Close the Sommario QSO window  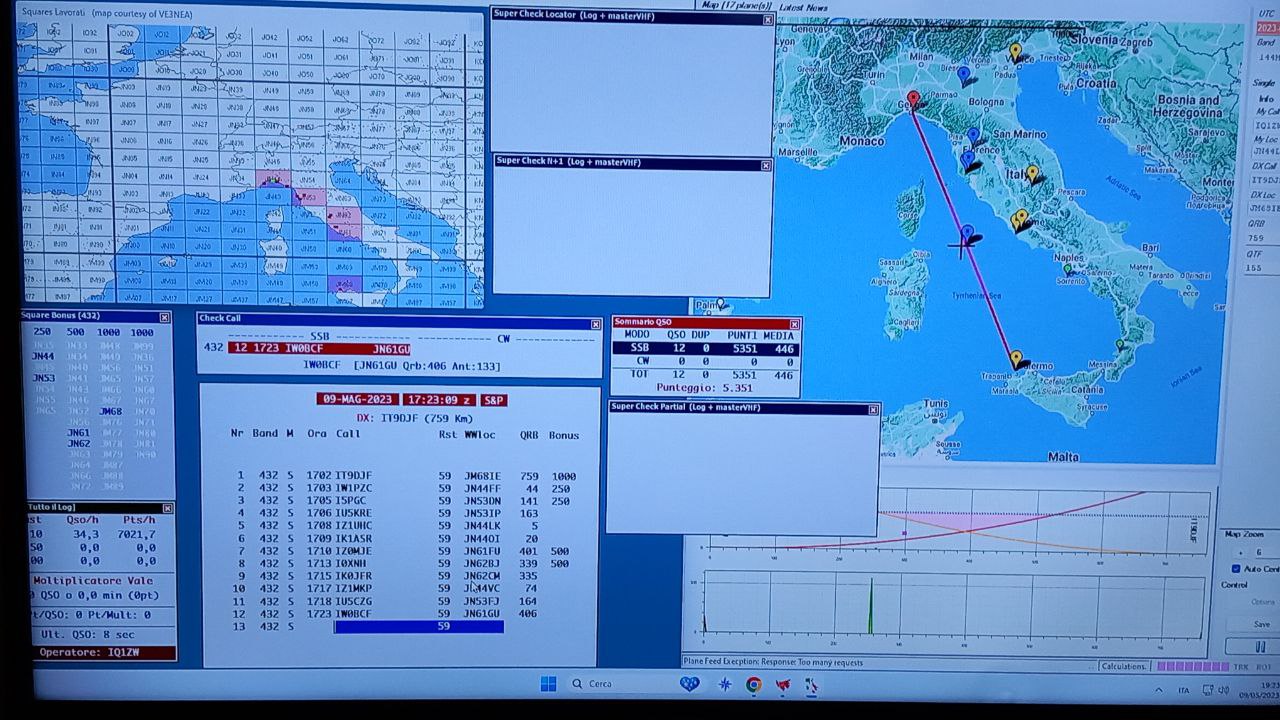coord(795,324)
